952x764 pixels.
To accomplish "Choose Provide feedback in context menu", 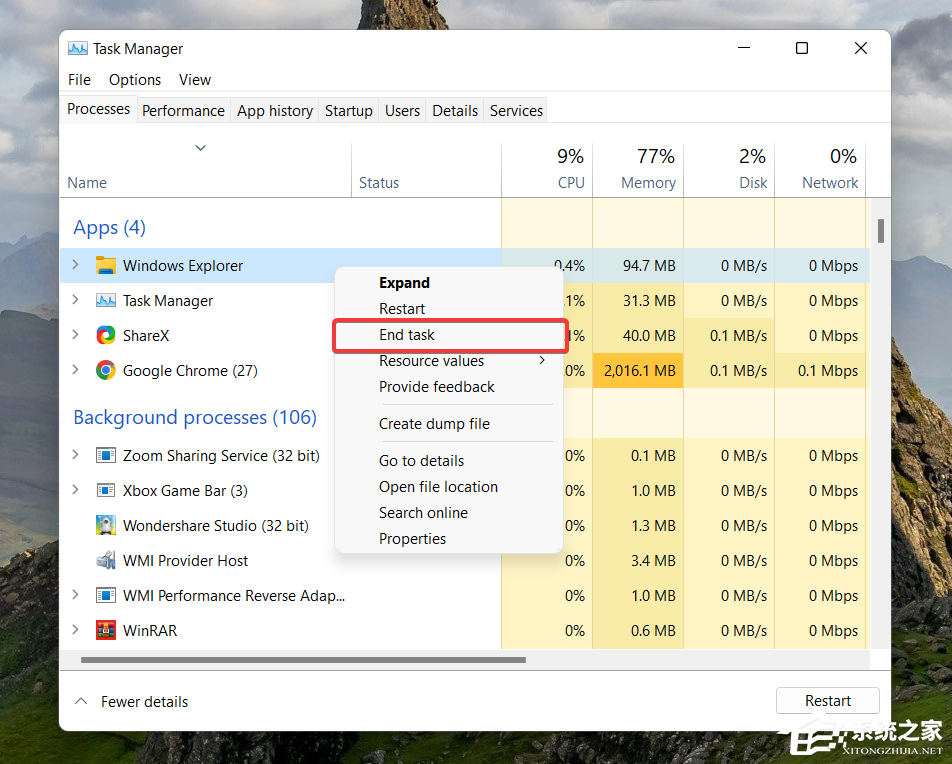I will point(437,387).
